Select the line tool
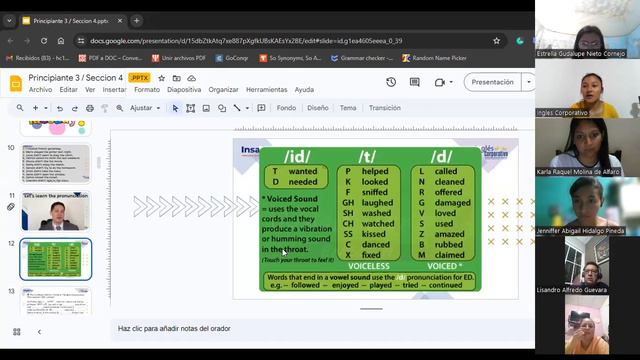This screenshot has height=360, width=640. 237,108
